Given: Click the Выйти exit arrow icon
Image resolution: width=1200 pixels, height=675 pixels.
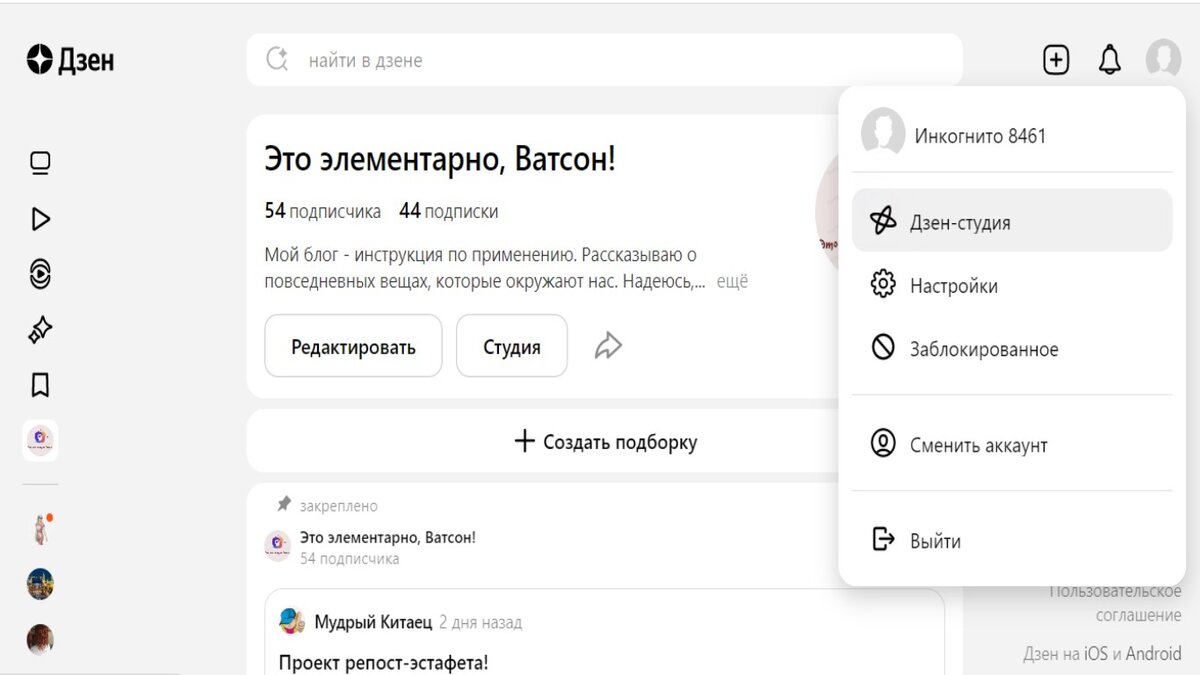Looking at the screenshot, I should [883, 539].
